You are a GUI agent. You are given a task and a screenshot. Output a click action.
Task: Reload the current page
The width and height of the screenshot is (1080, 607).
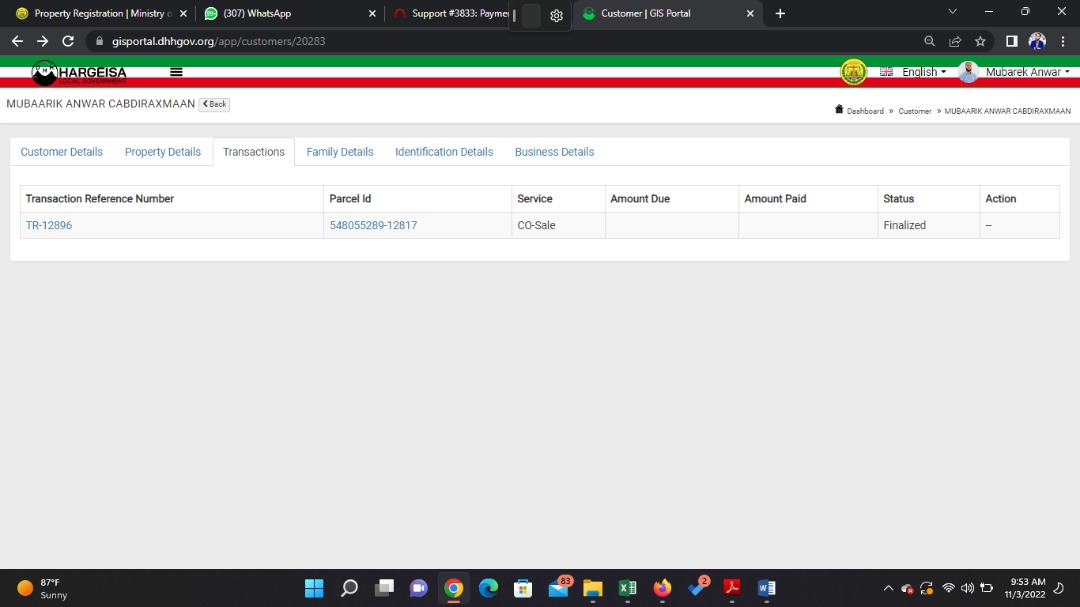coord(68,41)
